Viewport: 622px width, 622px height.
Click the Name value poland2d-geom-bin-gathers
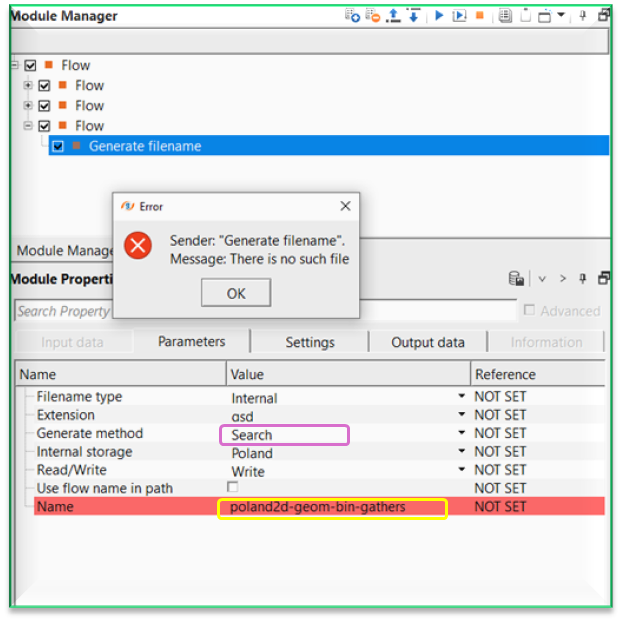(x=318, y=507)
